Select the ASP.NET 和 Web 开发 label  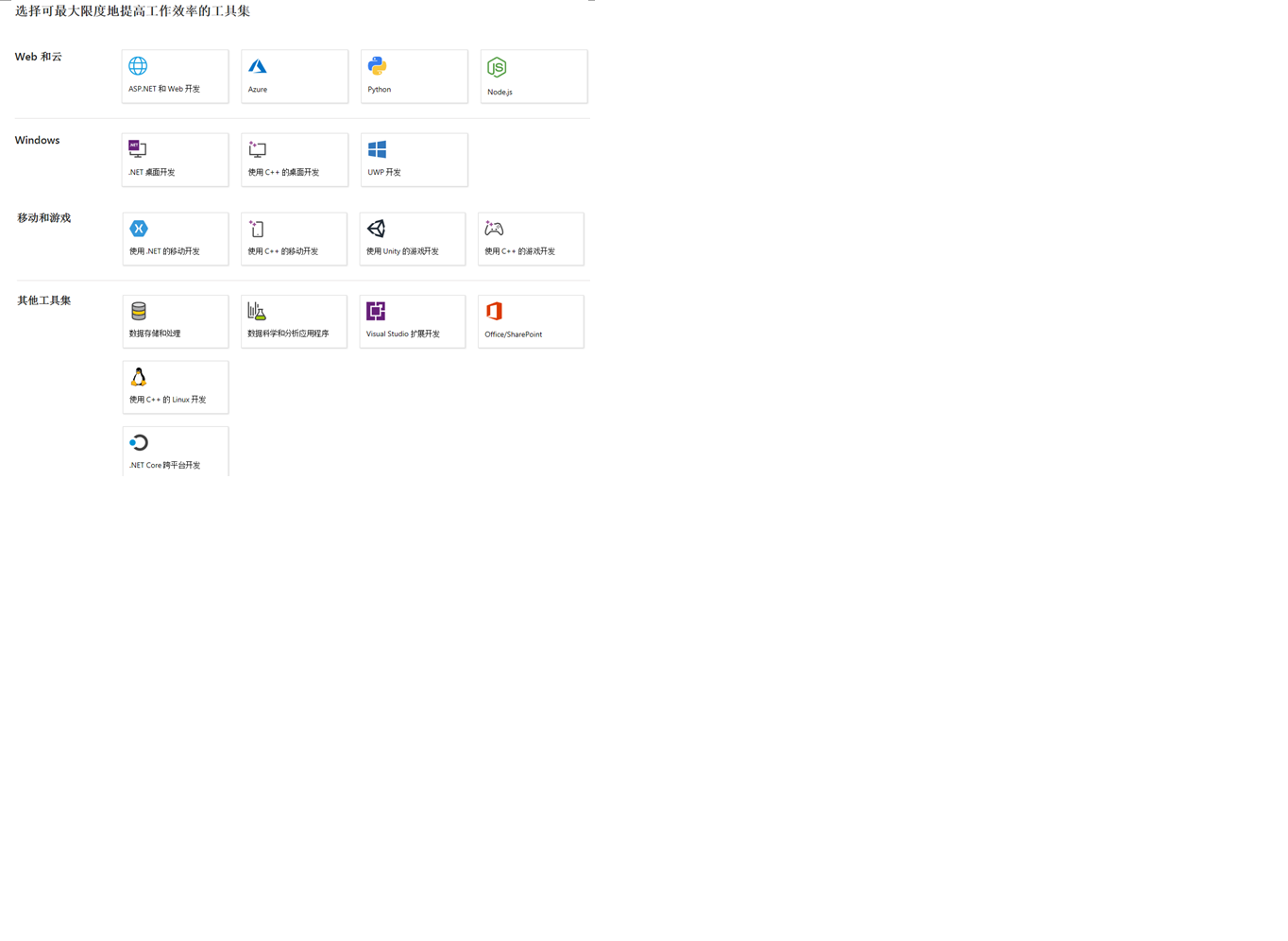(164, 89)
